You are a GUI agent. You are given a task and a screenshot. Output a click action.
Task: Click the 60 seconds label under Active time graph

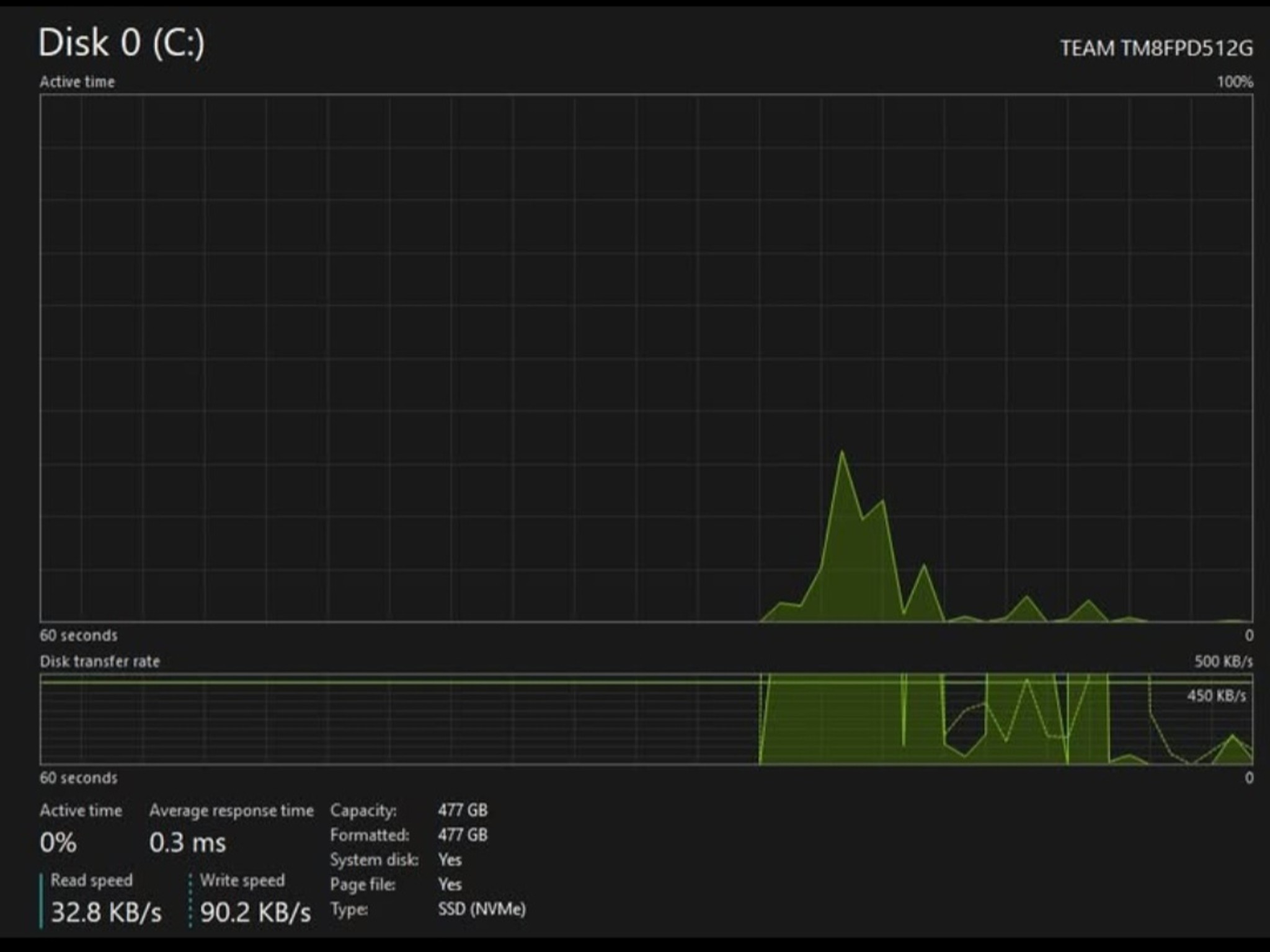click(79, 635)
